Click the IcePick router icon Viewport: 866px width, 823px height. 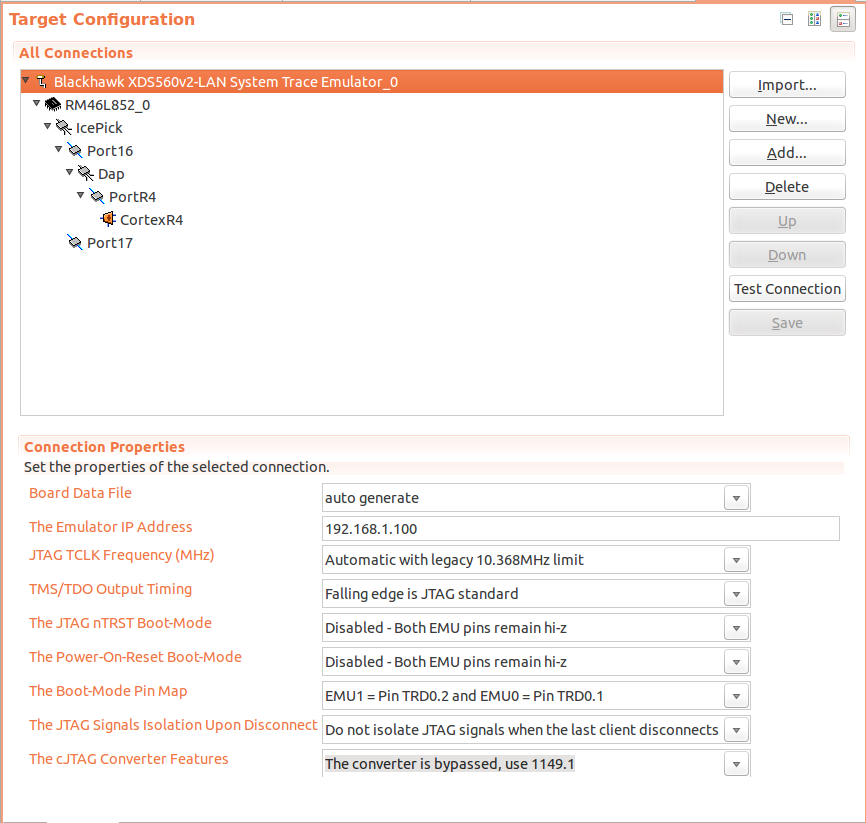point(64,128)
